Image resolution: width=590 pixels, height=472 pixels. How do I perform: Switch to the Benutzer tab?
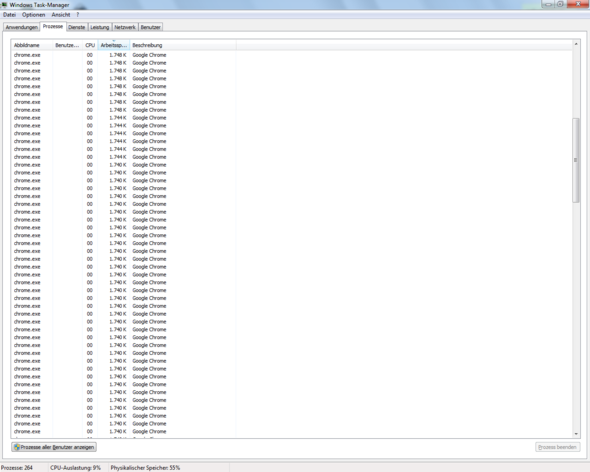[x=151, y=27]
